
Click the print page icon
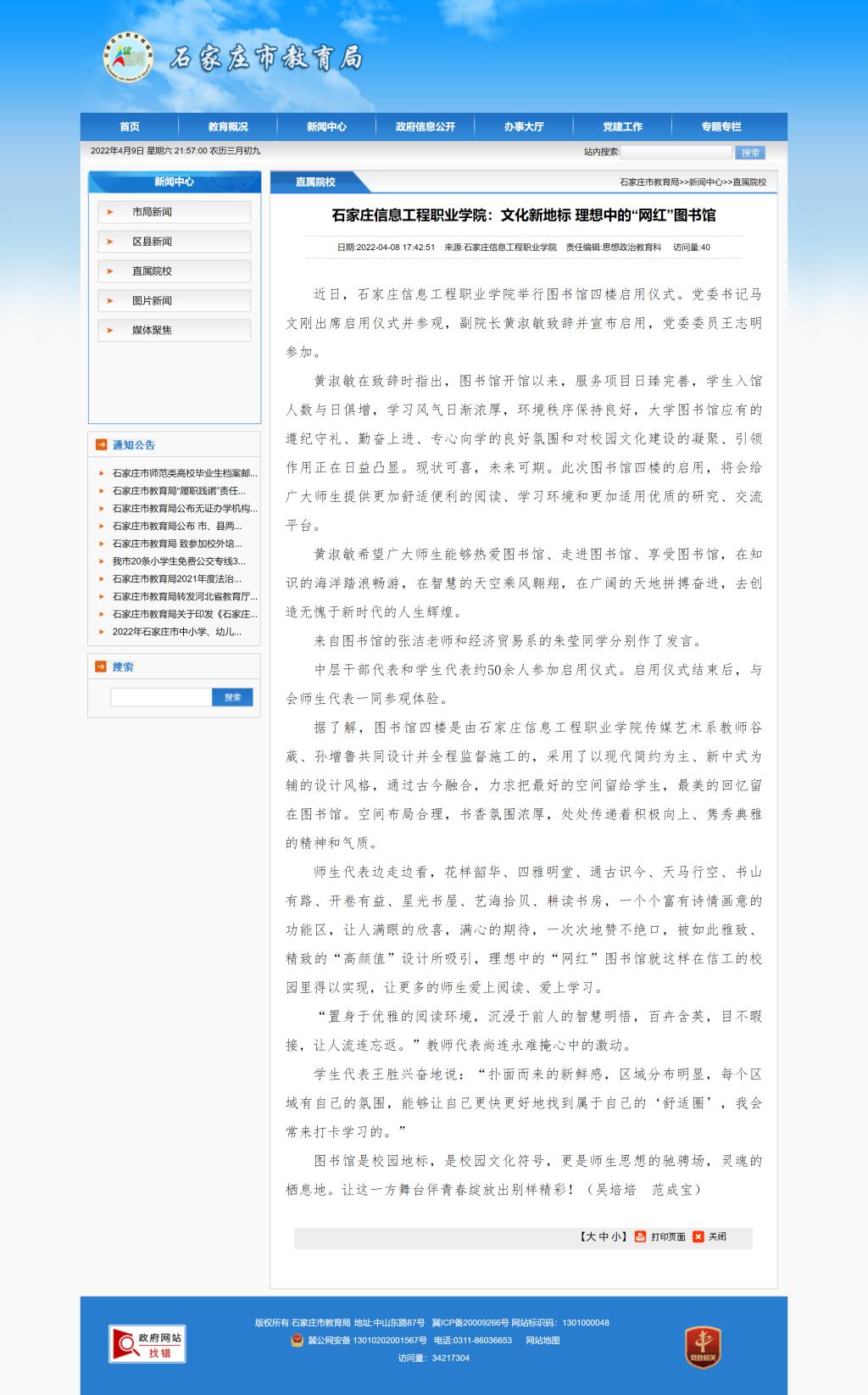pyautogui.click(x=641, y=1236)
